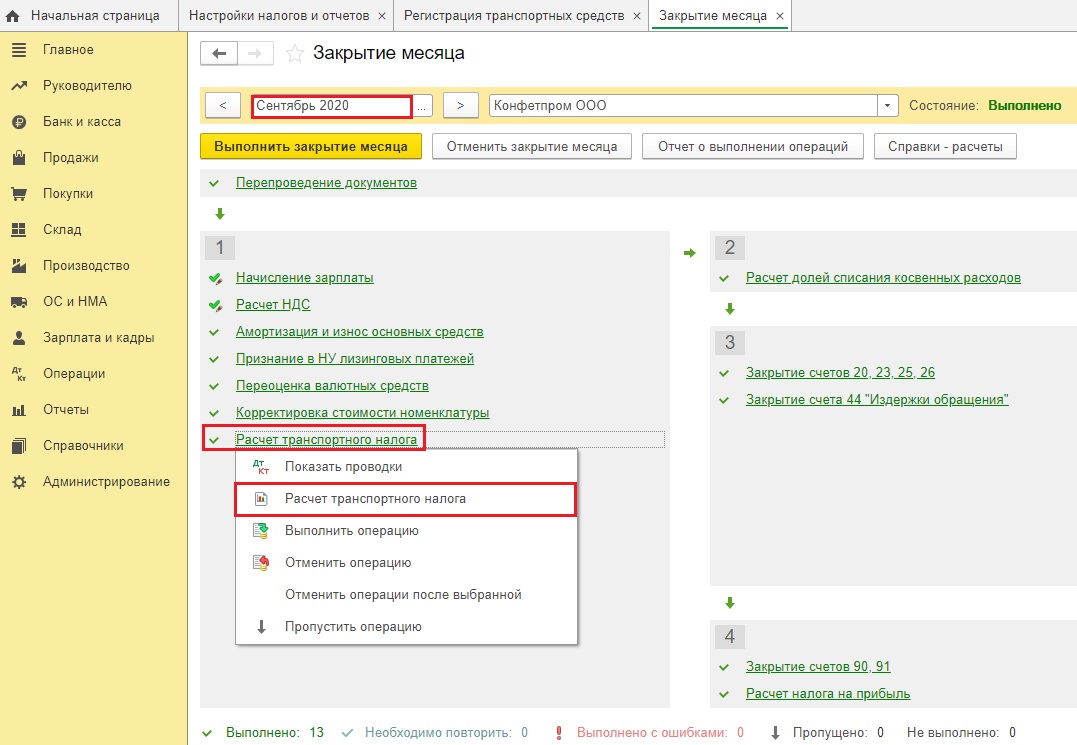Click the Показать проводки Дт/Кт icon
Image resolution: width=1077 pixels, height=745 pixels.
[x=262, y=467]
